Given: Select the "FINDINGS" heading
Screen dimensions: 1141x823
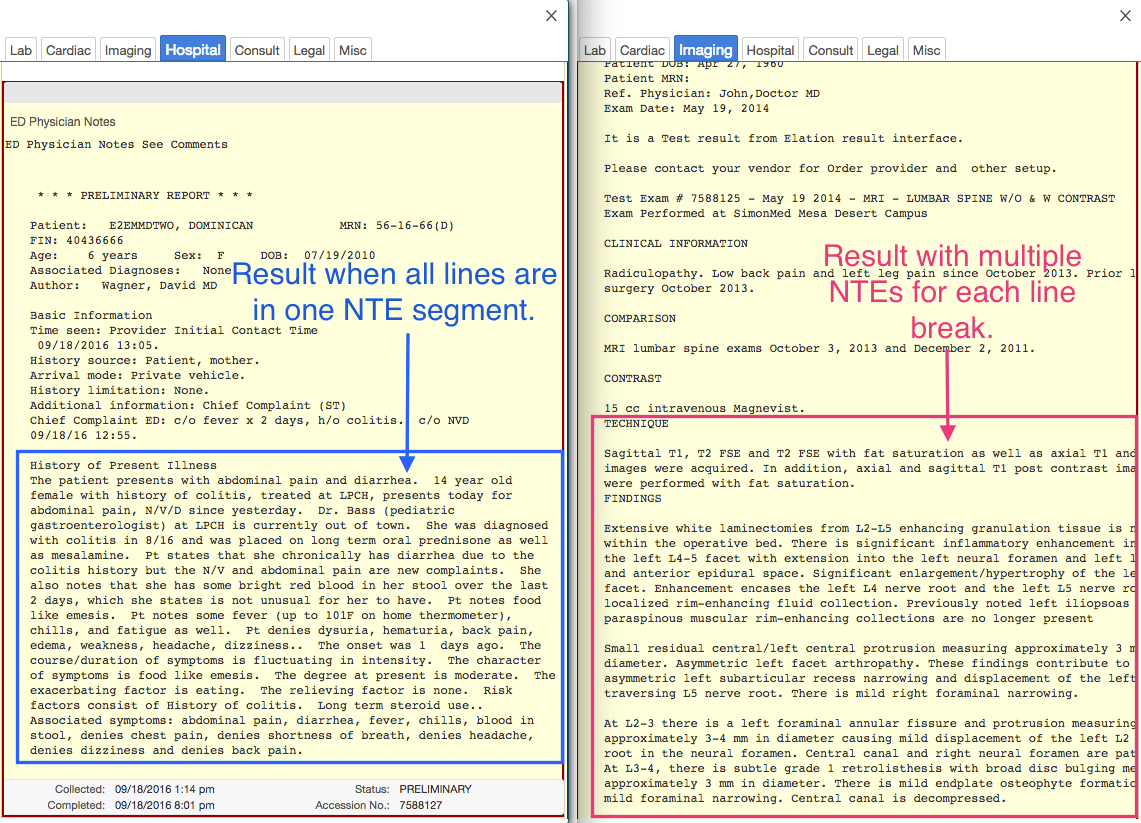Looking at the screenshot, I should click(x=633, y=498).
